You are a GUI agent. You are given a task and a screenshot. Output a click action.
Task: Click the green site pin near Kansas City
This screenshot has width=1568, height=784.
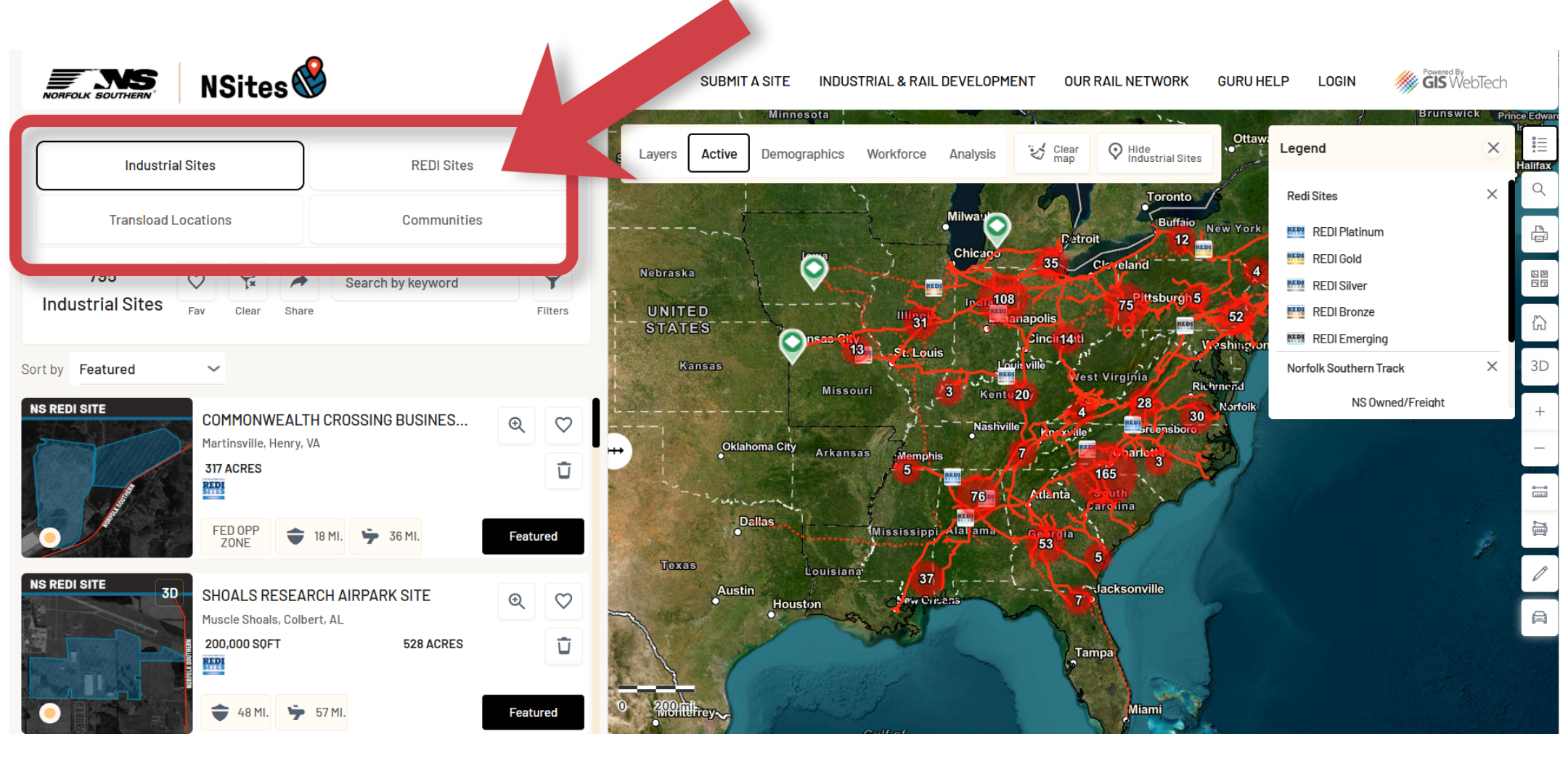(x=792, y=345)
